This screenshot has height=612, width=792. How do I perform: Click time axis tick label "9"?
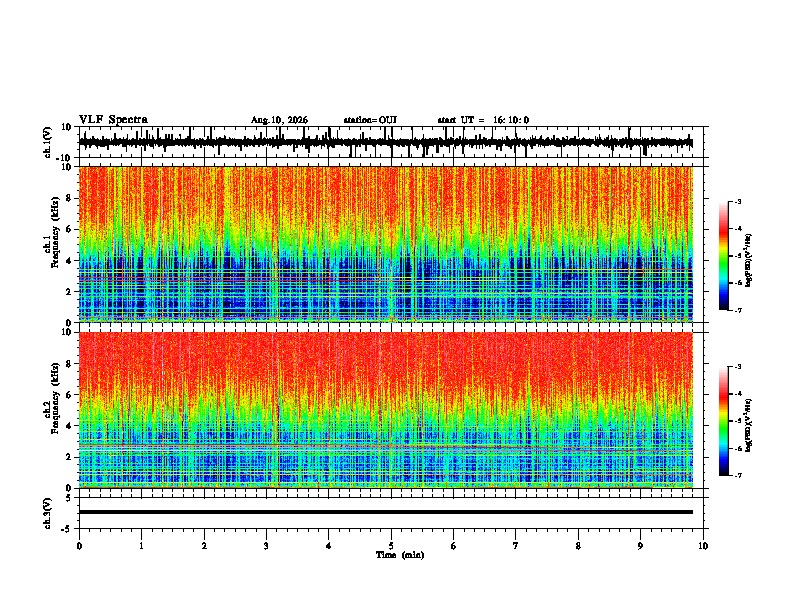tap(640, 546)
